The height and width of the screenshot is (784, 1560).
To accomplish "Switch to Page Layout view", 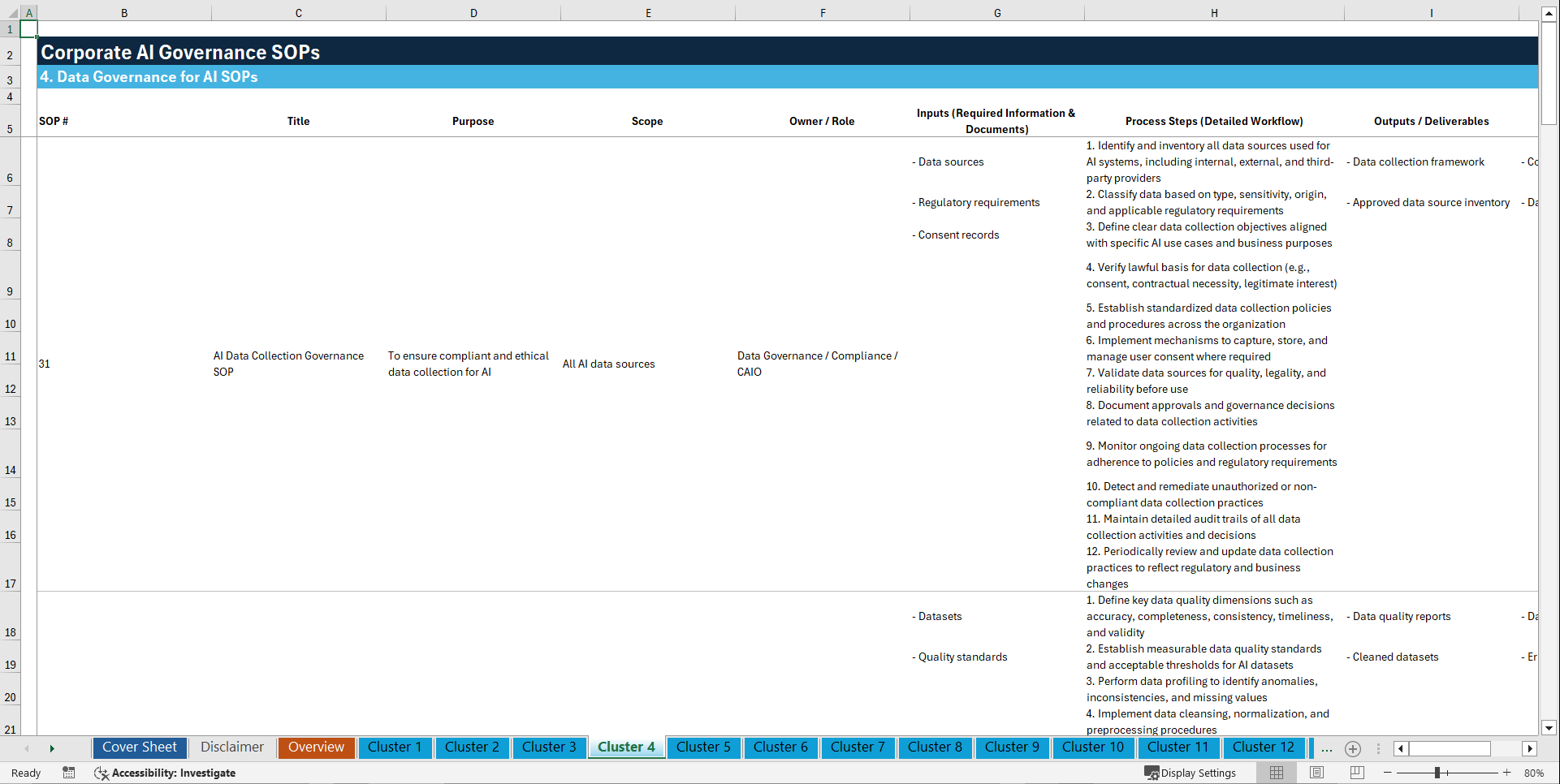I will pos(1316,773).
